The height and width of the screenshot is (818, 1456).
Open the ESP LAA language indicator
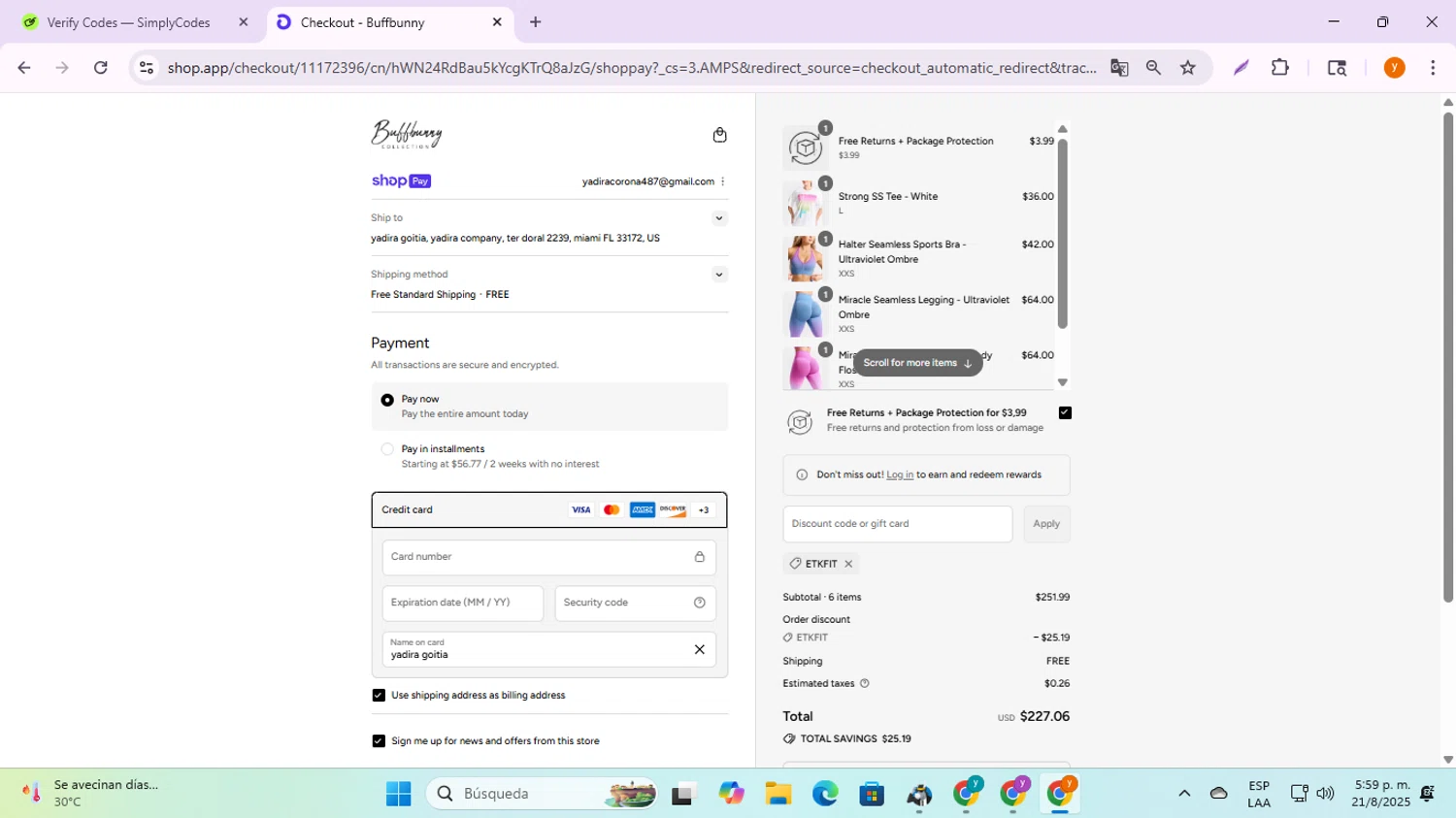pyautogui.click(x=1259, y=794)
